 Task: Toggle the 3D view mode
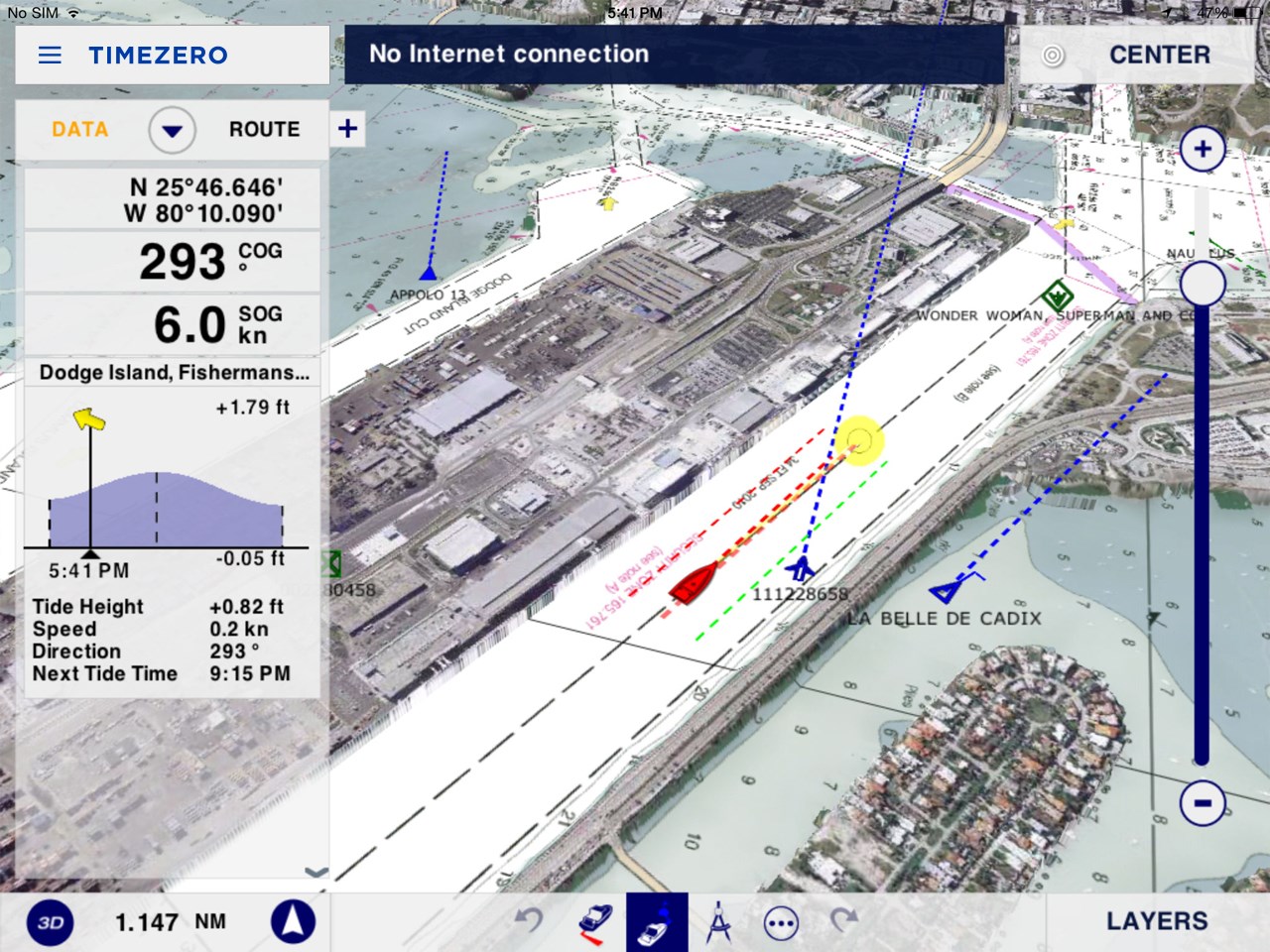51,923
